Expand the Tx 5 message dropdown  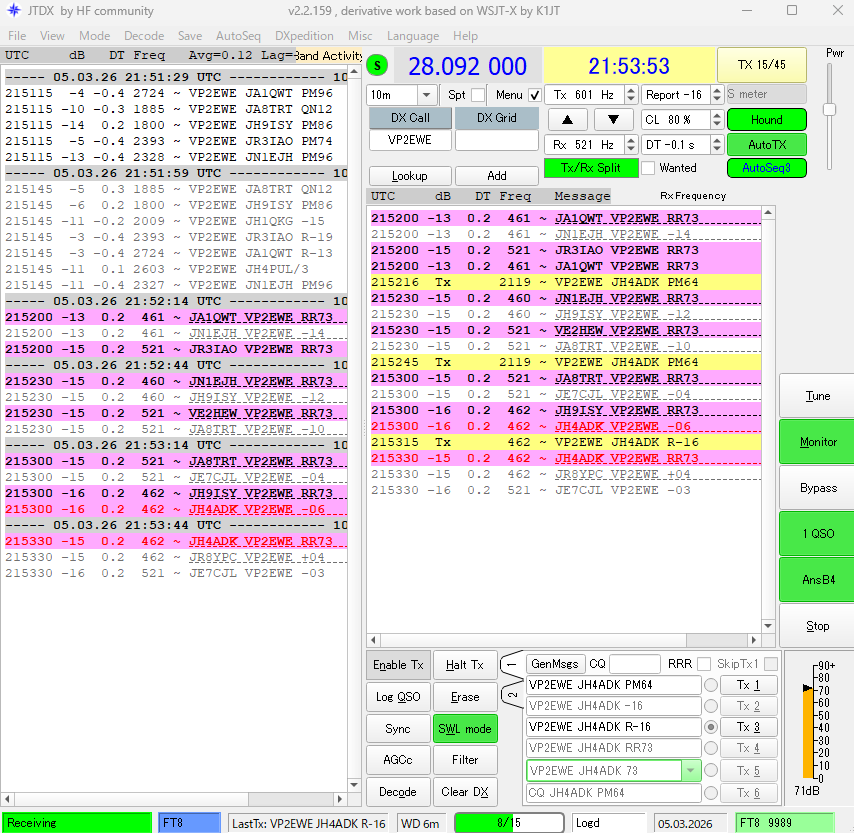tap(690, 771)
